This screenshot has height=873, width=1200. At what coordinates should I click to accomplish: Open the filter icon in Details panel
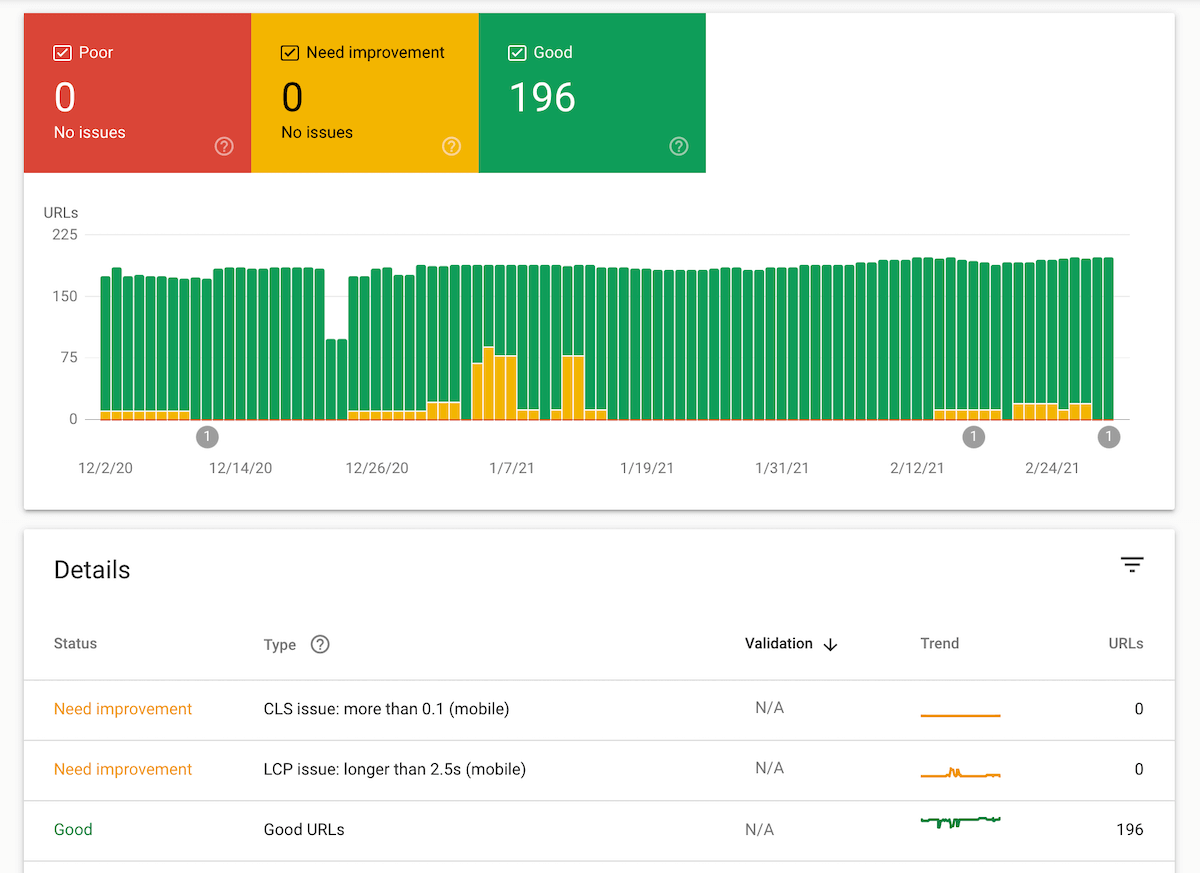pos(1132,565)
